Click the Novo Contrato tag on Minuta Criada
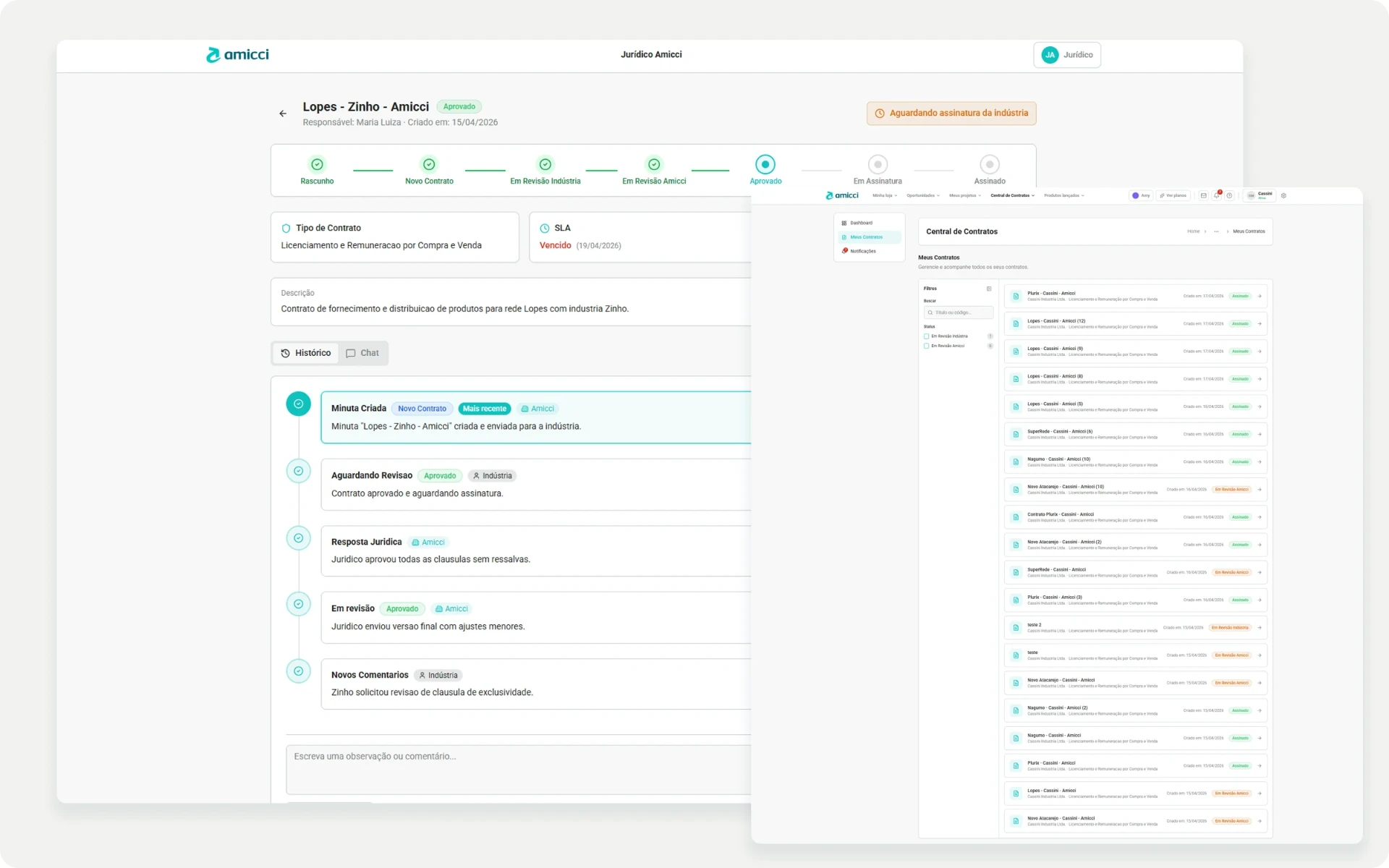This screenshot has width=1389, height=868. (x=422, y=409)
